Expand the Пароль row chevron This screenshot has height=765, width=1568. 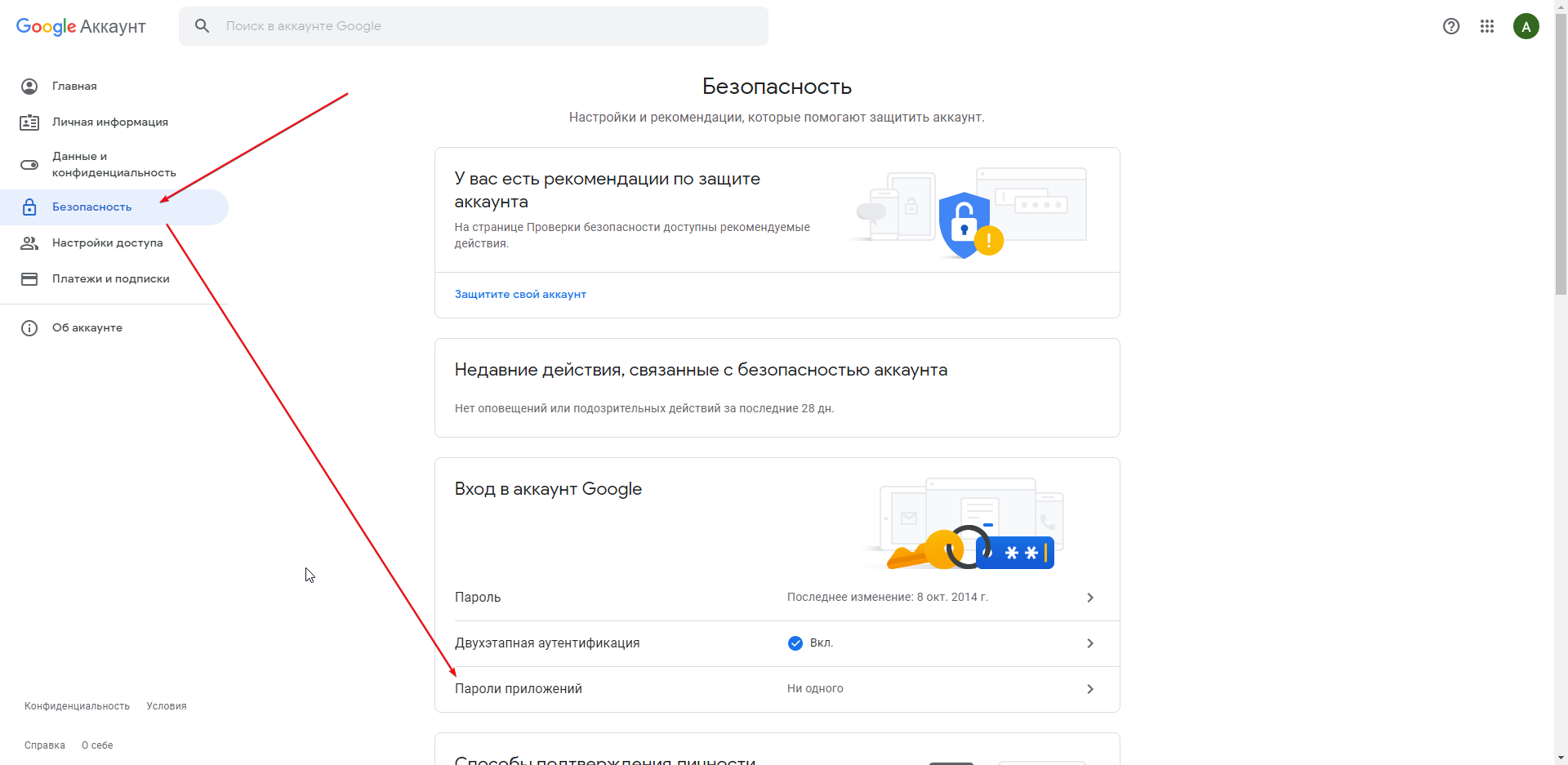tap(1090, 598)
